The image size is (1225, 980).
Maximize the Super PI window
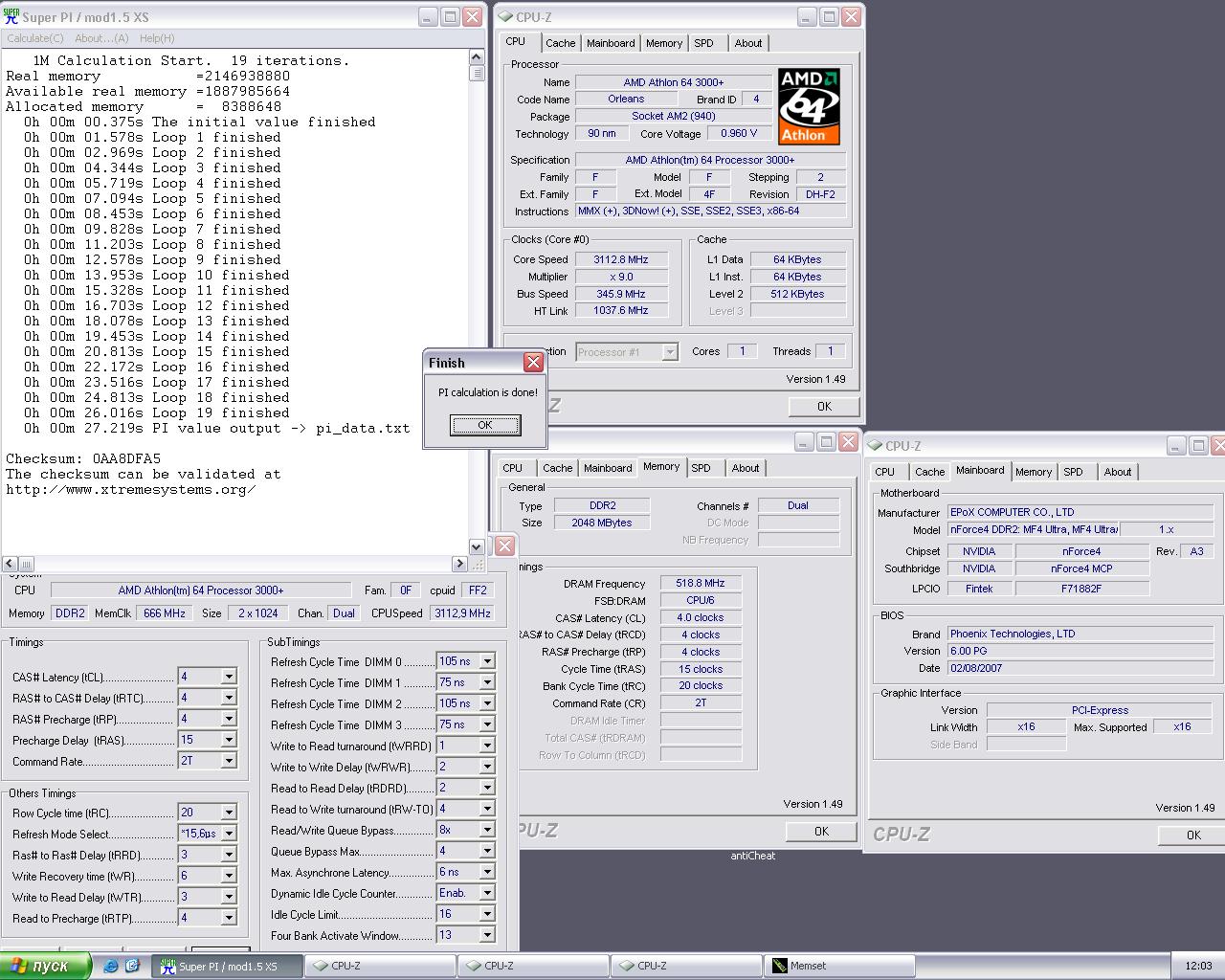[449, 17]
